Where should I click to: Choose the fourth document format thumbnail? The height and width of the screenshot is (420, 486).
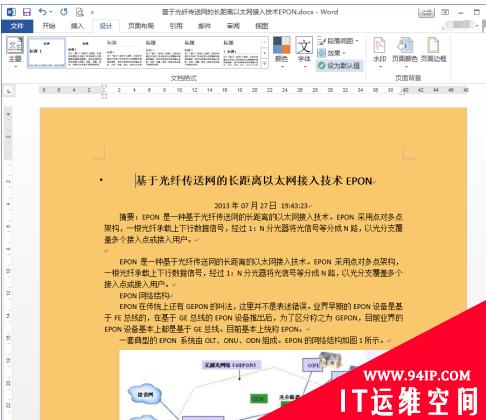click(163, 53)
